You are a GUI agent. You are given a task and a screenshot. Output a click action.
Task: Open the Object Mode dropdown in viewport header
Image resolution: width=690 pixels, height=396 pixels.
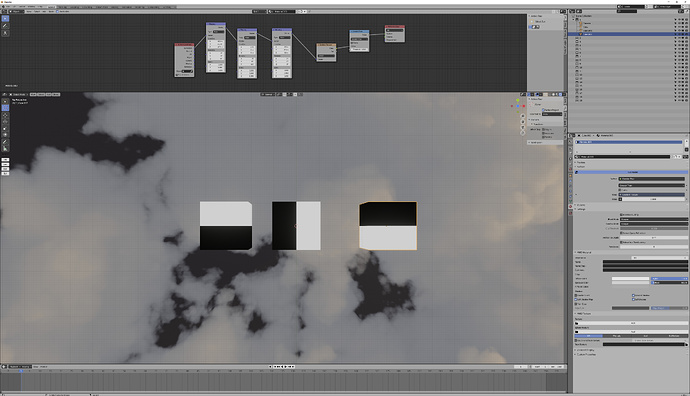click(x=18, y=95)
